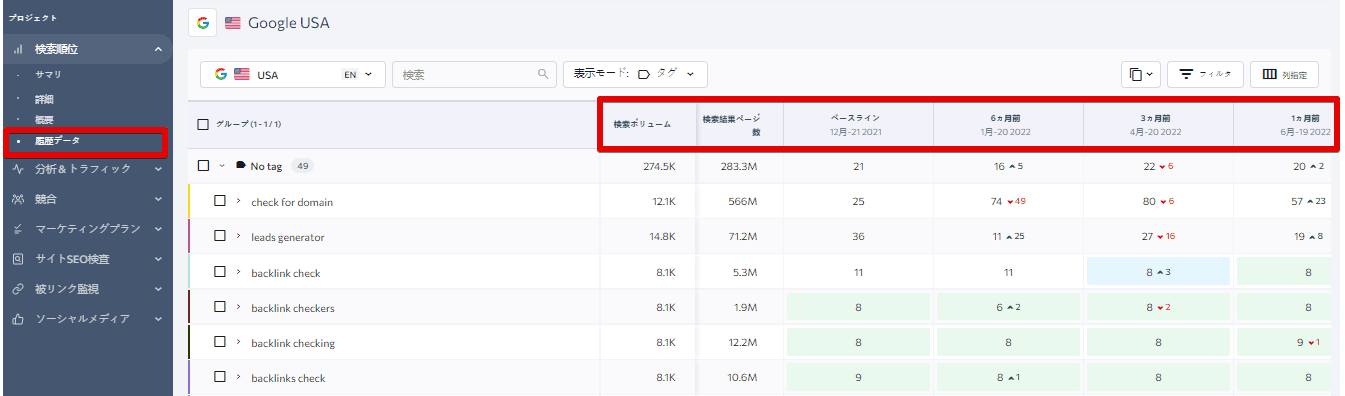1345x396 pixels.
Task: Tick the checkbox for leads generator
Action: (x=220, y=237)
